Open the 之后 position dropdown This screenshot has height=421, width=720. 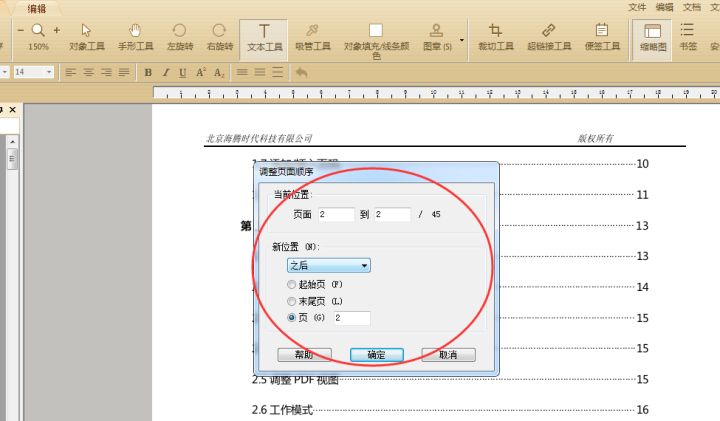click(x=329, y=265)
